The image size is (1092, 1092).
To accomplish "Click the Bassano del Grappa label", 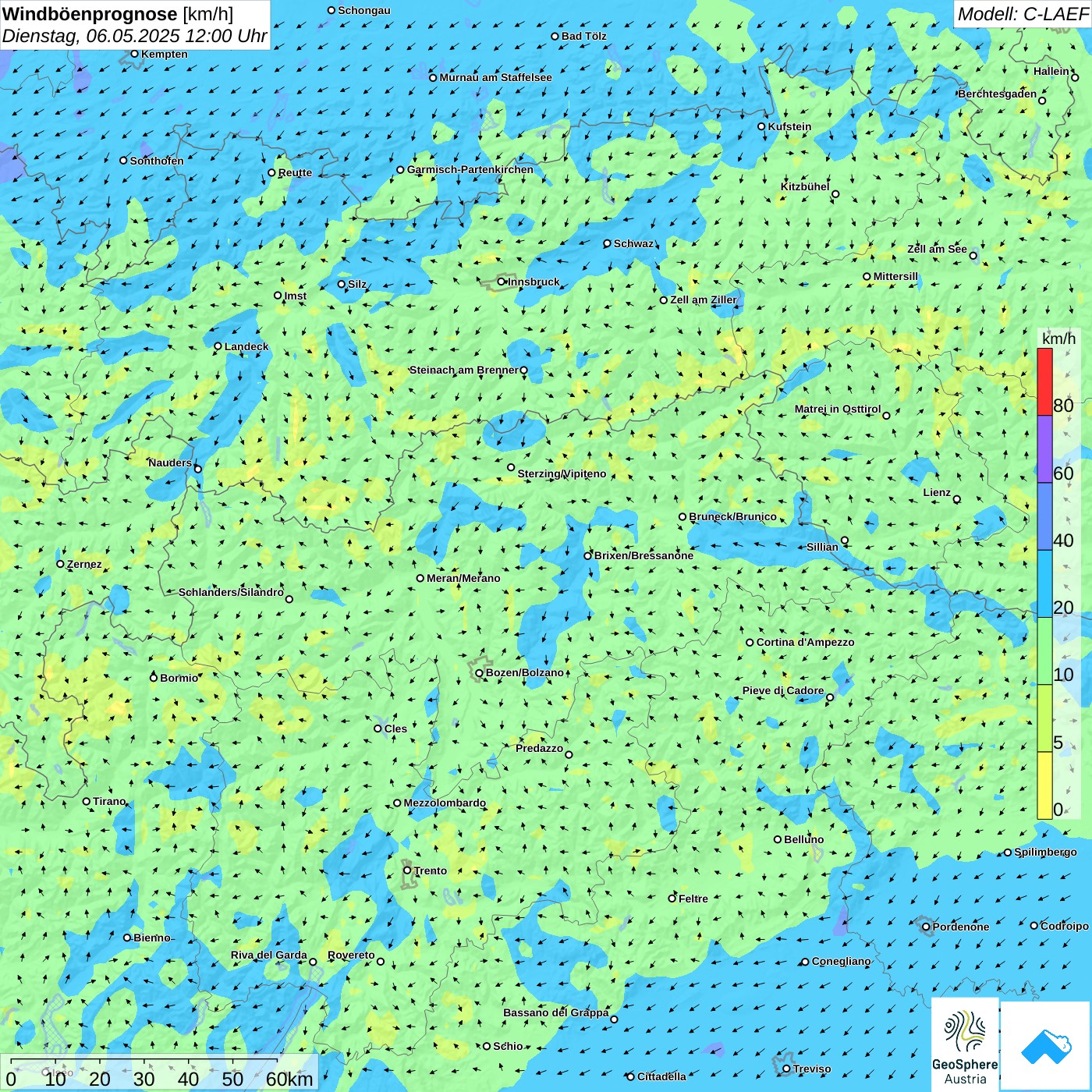I will [555, 1012].
